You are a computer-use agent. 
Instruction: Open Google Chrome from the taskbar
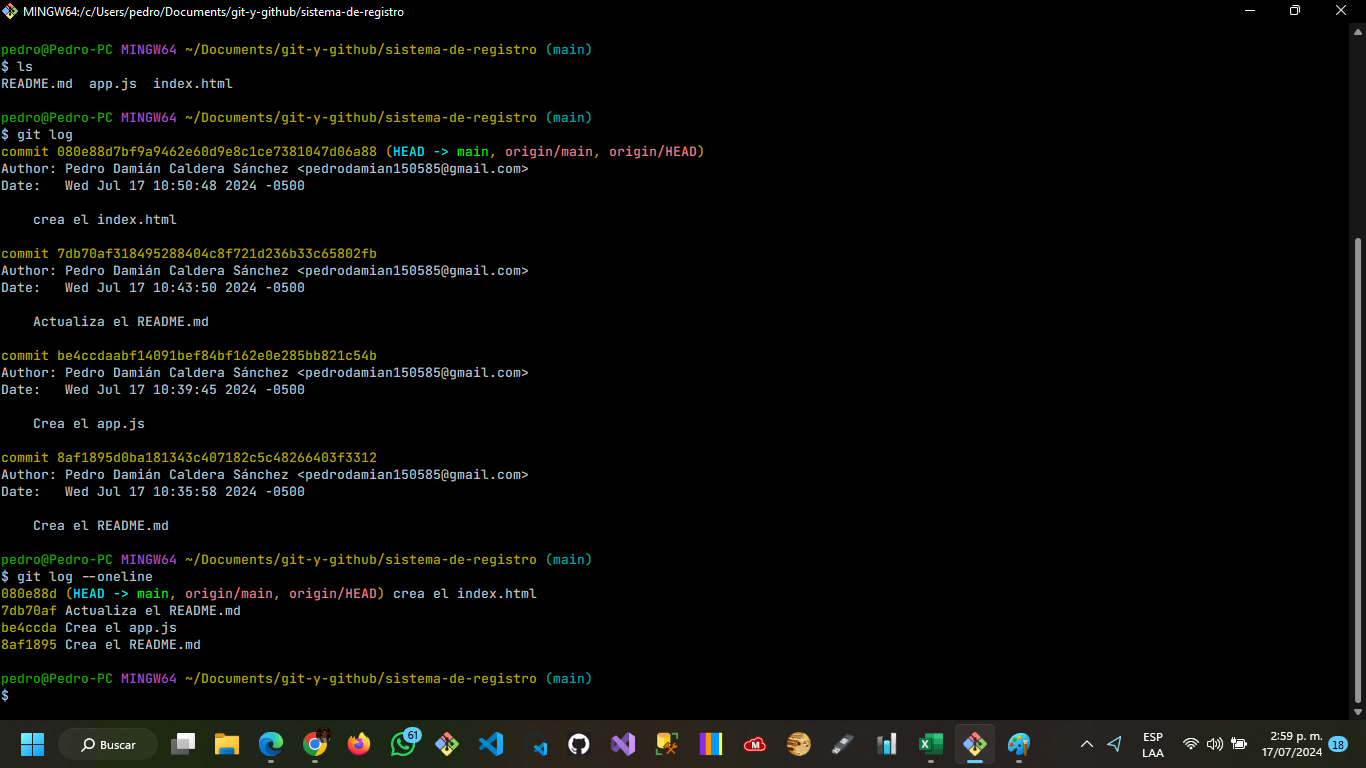(315, 744)
